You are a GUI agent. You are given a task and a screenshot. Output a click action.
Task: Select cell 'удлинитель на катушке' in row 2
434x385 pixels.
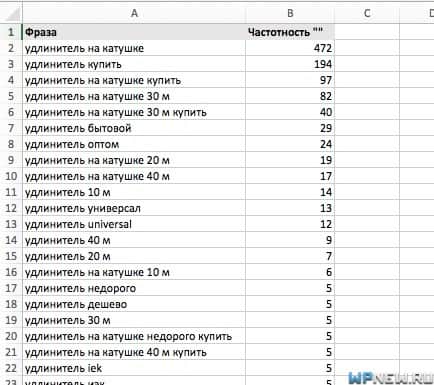click(x=134, y=48)
